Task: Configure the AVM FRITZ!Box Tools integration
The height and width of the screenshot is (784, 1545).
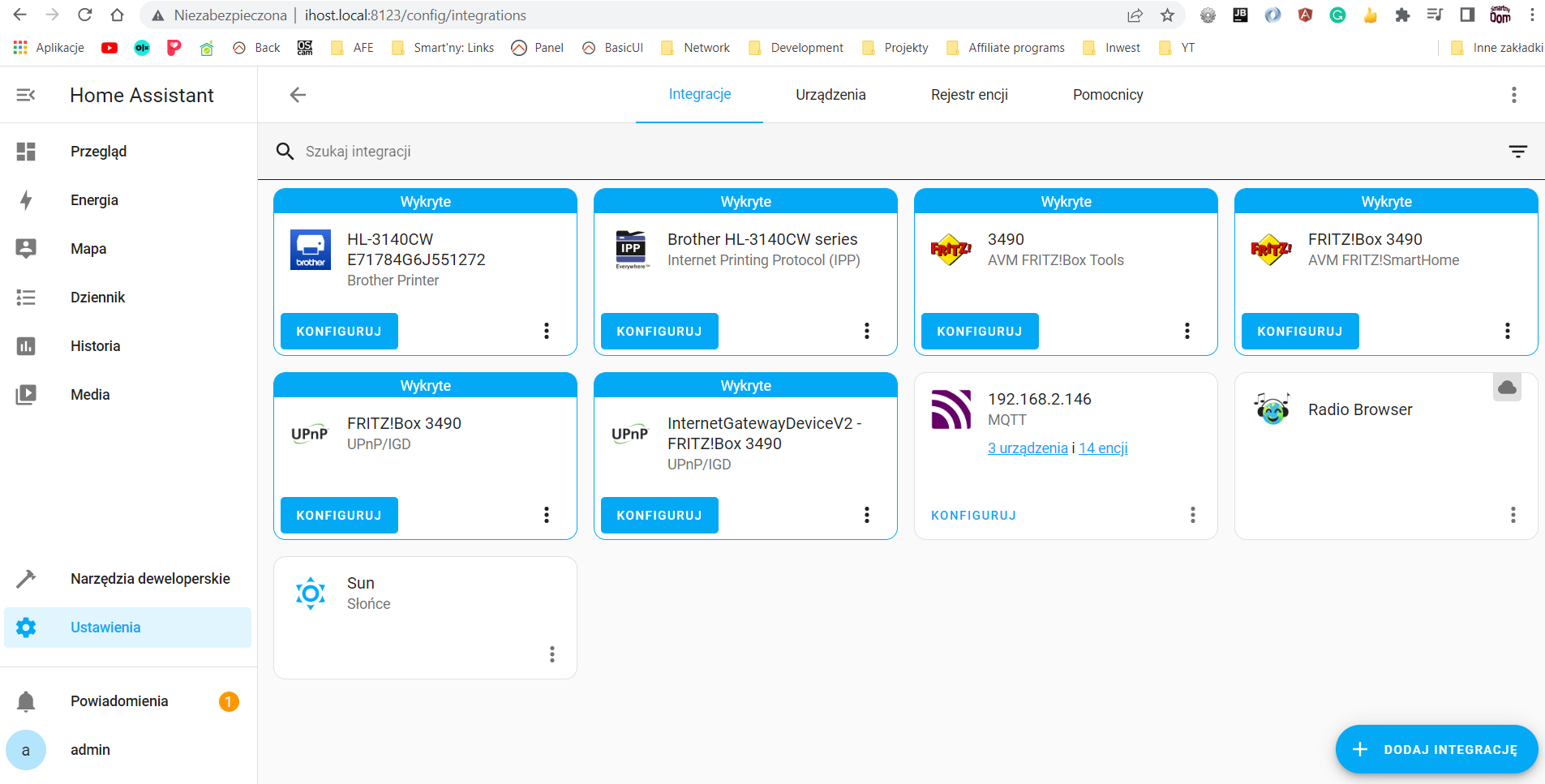Action: point(980,331)
